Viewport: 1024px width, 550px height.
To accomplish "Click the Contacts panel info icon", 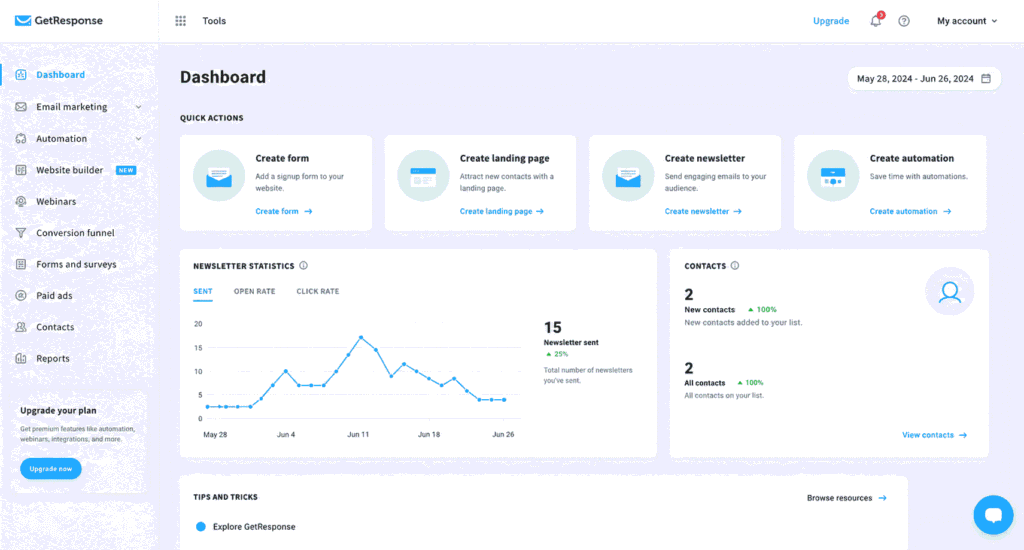I will (x=735, y=266).
